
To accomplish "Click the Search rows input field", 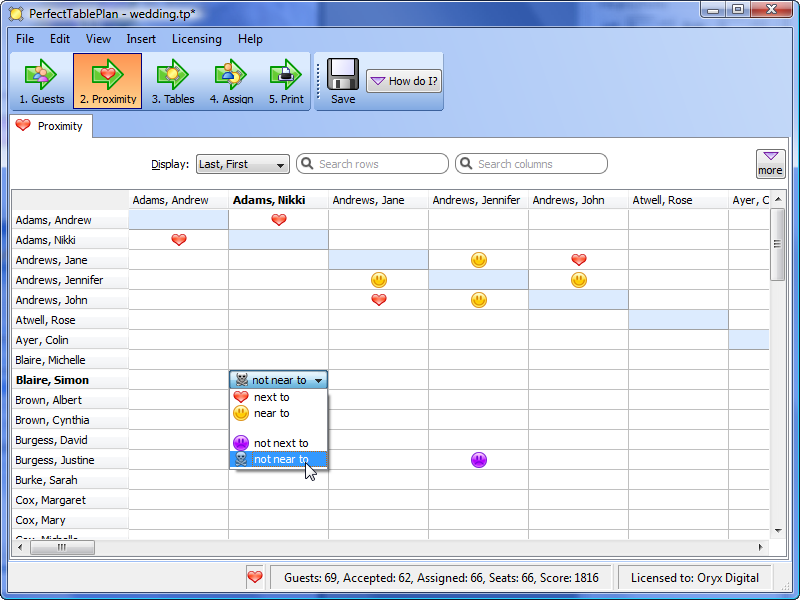I will tap(372, 163).
